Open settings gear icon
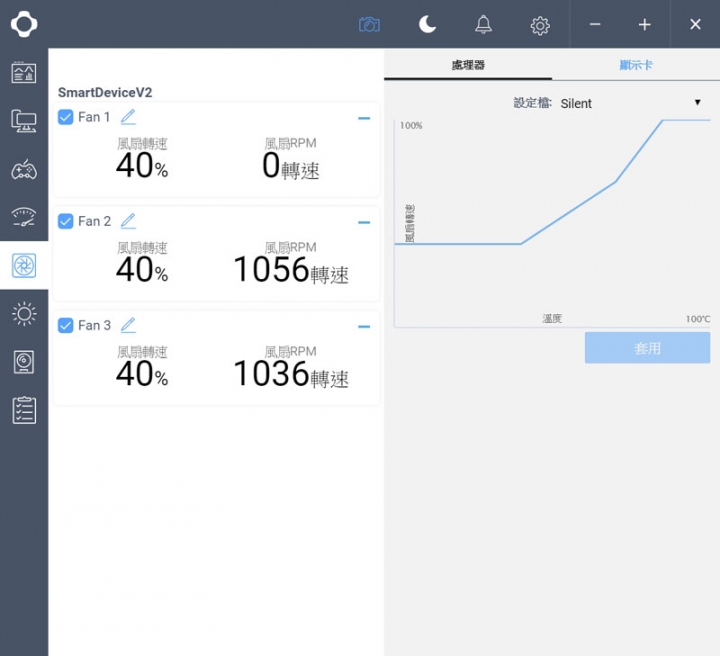The image size is (720, 656). (540, 26)
